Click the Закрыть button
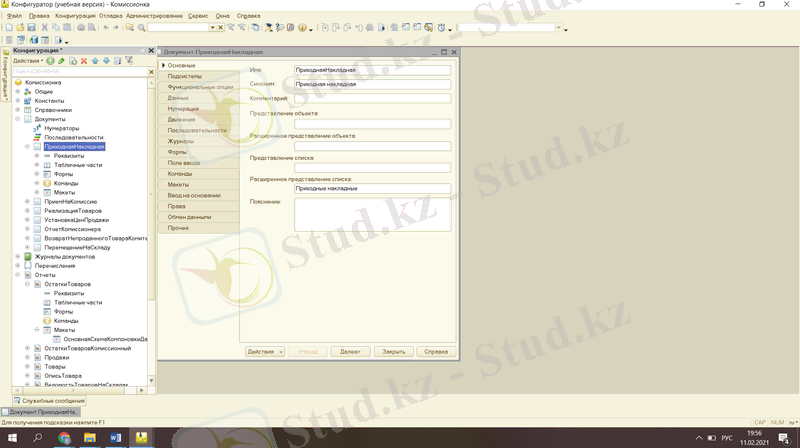The image size is (800, 448). coord(393,352)
